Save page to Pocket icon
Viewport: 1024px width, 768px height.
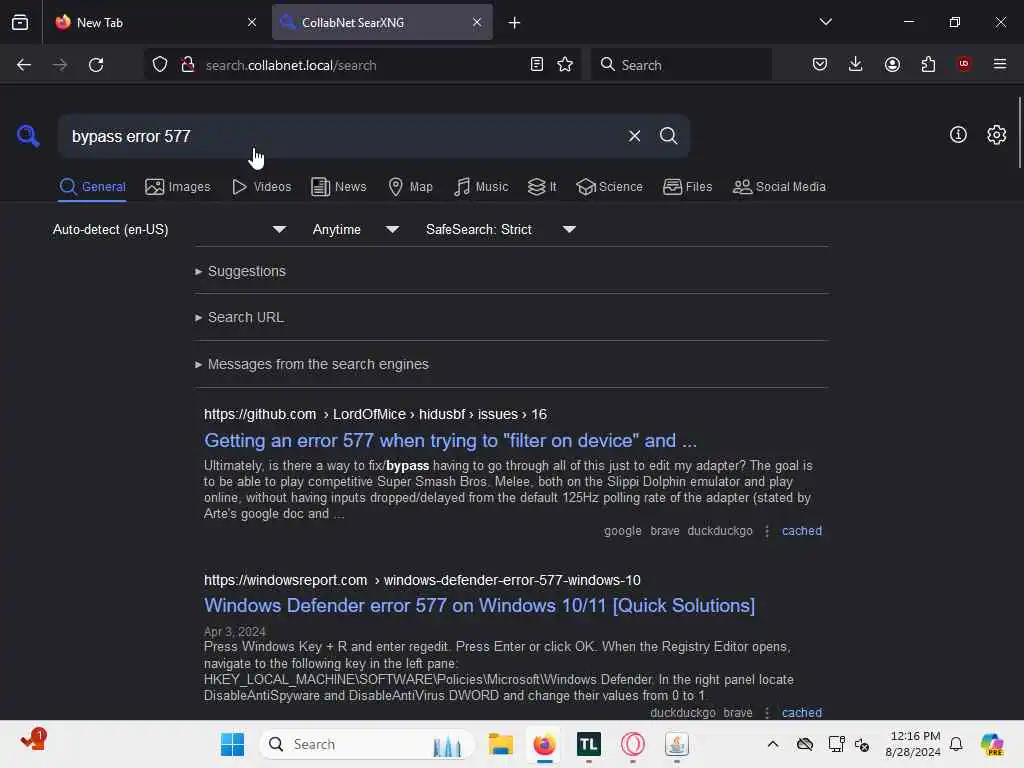coord(820,65)
